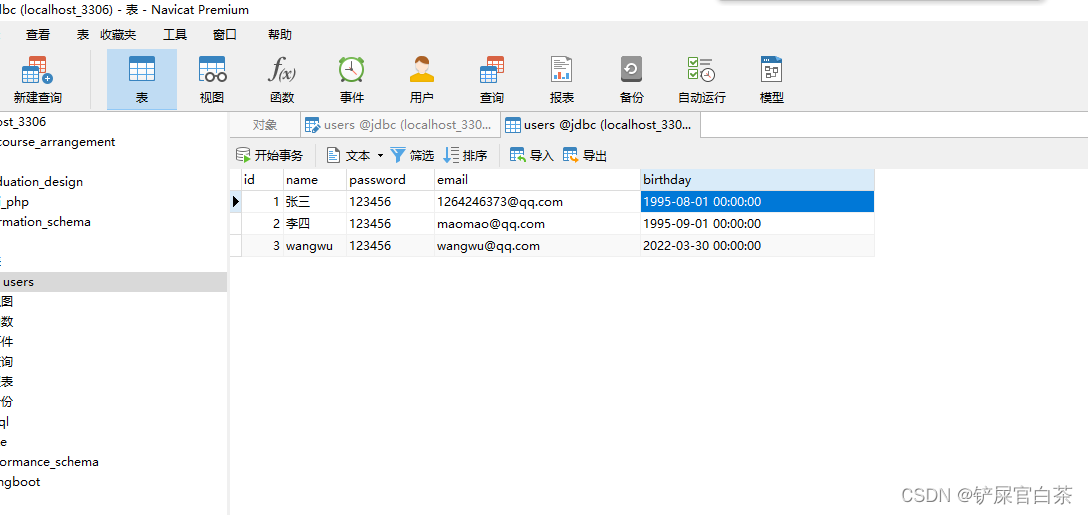Open the Query (查询) toolbar icon
The image size is (1088, 515).
[491, 80]
